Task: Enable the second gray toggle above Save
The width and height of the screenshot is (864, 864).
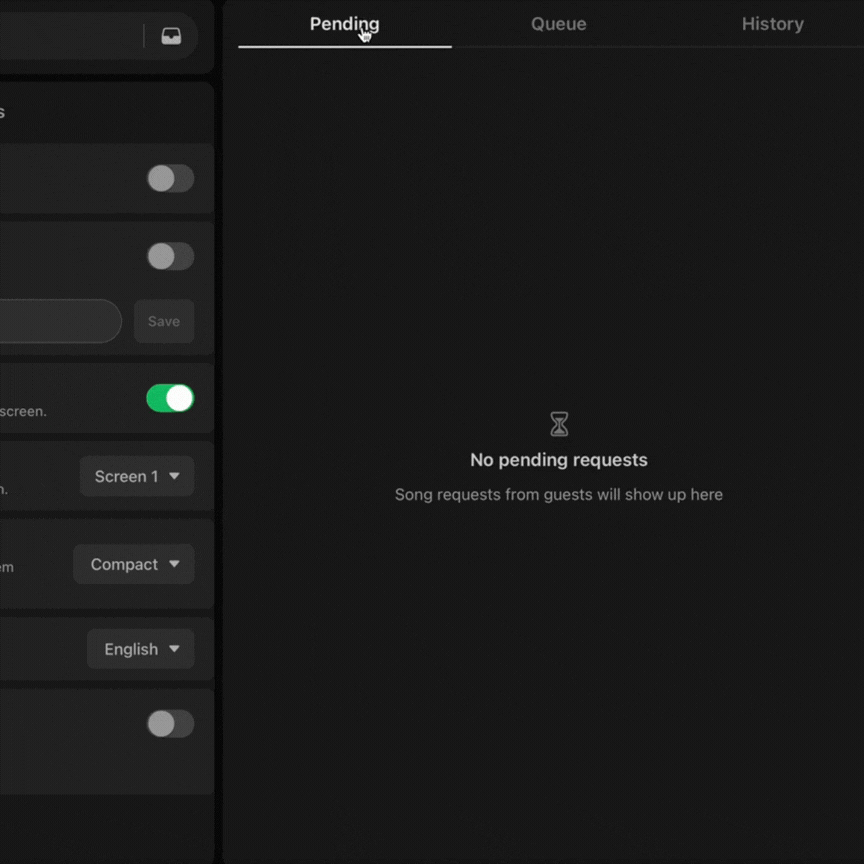Action: click(x=170, y=256)
